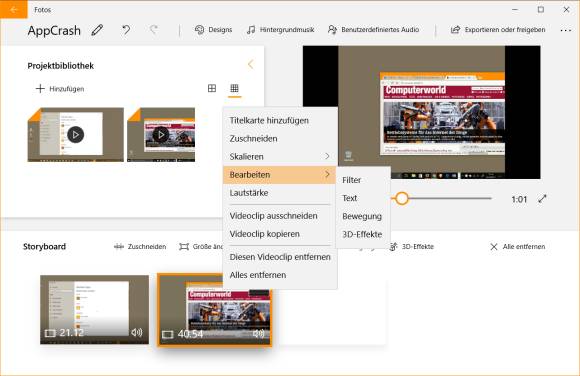Open Hintergrundmusik music settings
580x376 pixels.
(280, 30)
